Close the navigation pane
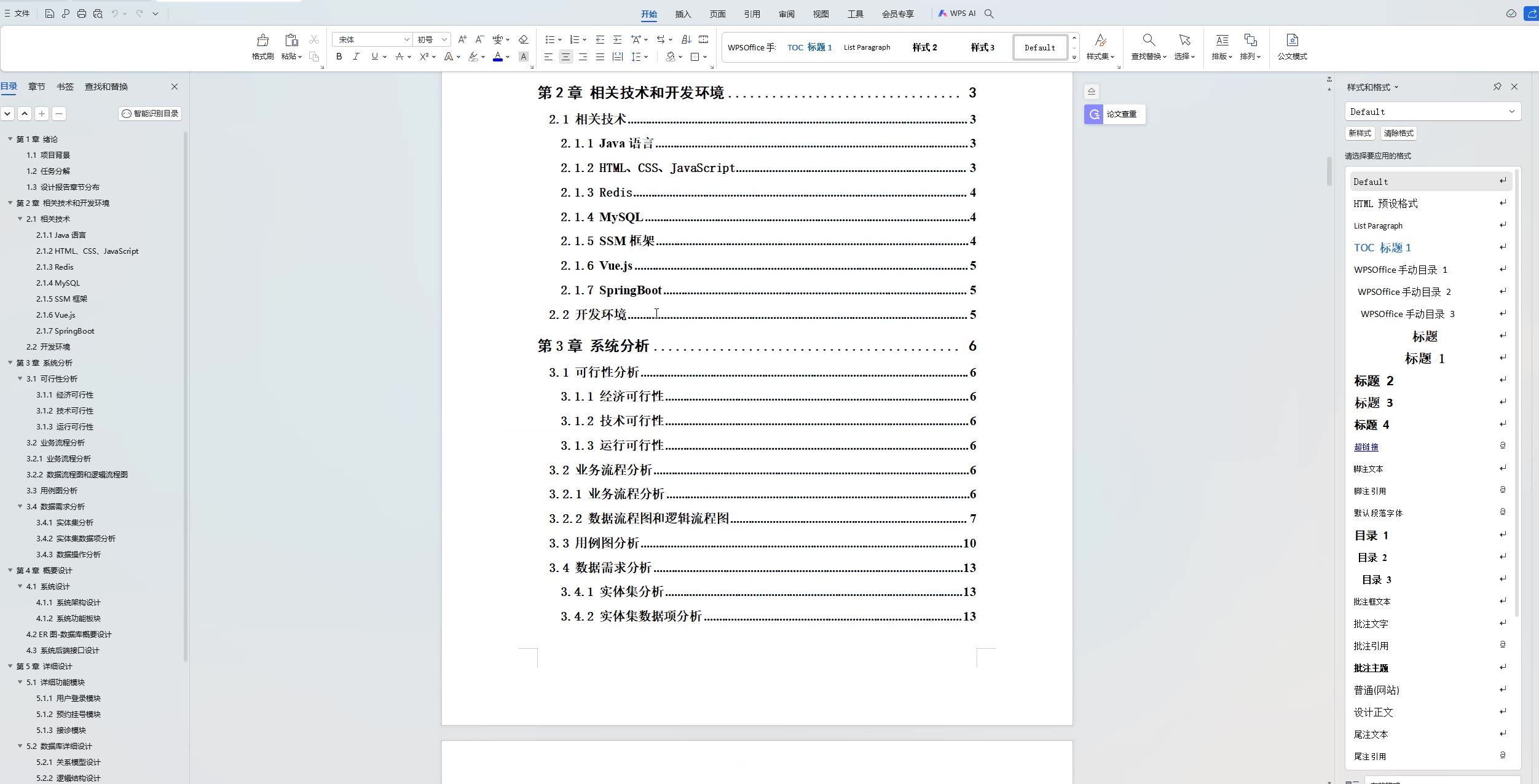The height and width of the screenshot is (784, 1539). 175,87
